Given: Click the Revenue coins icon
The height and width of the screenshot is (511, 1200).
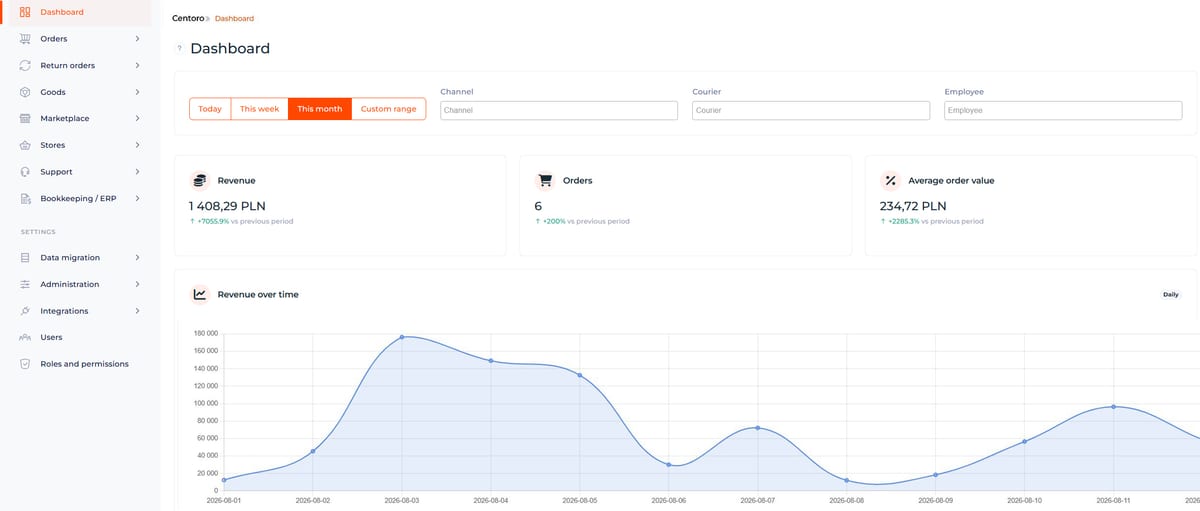Looking at the screenshot, I should [x=199, y=181].
